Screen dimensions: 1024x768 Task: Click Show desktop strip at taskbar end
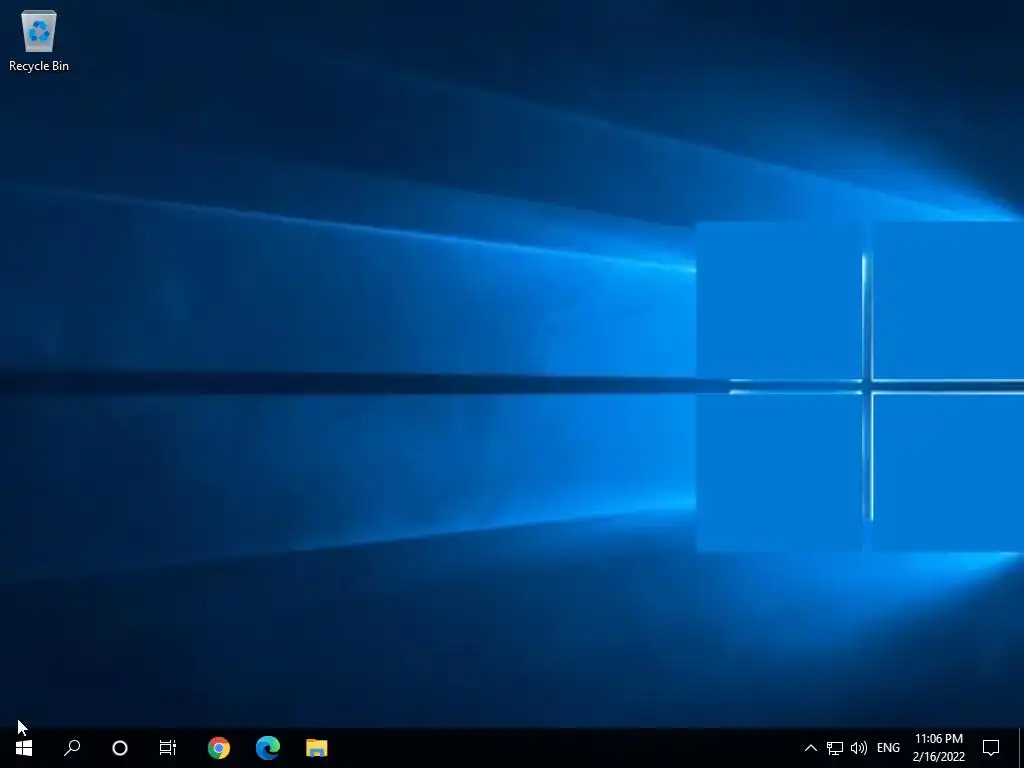1021,748
